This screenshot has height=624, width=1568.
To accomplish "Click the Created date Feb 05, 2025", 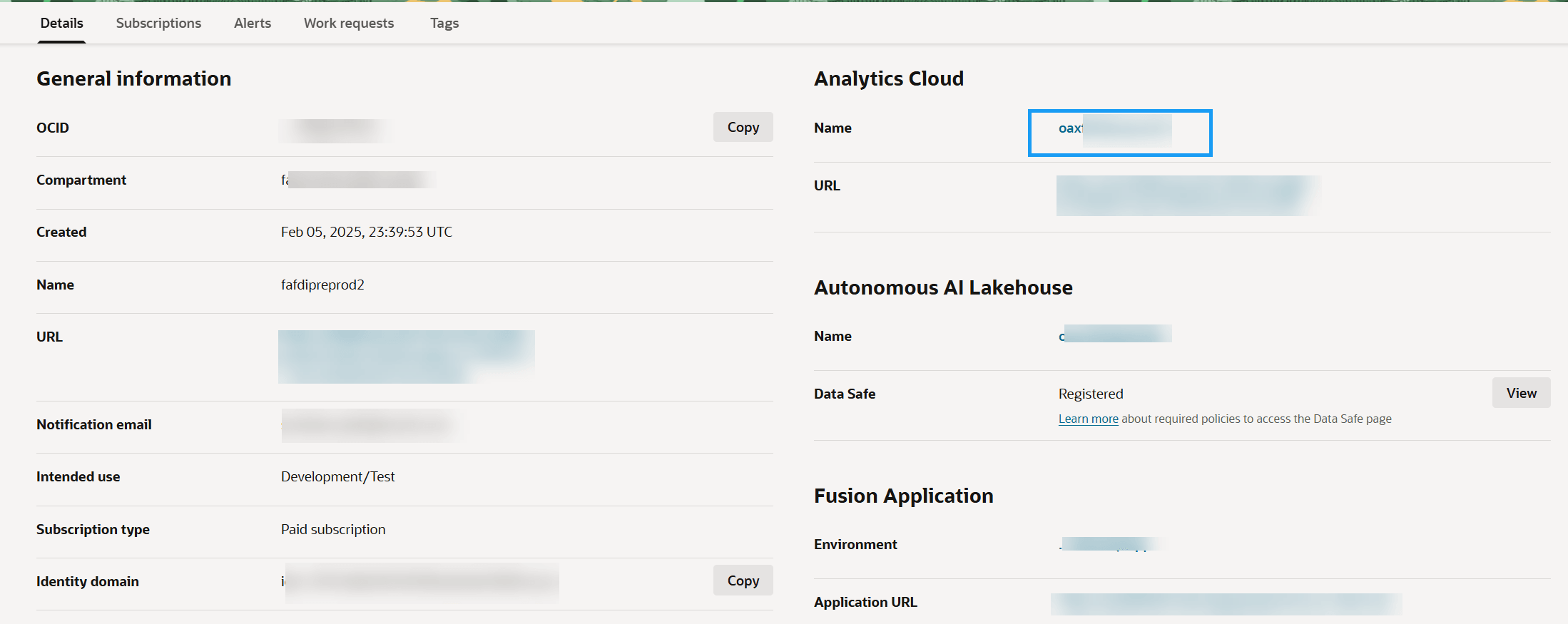I will (367, 232).
